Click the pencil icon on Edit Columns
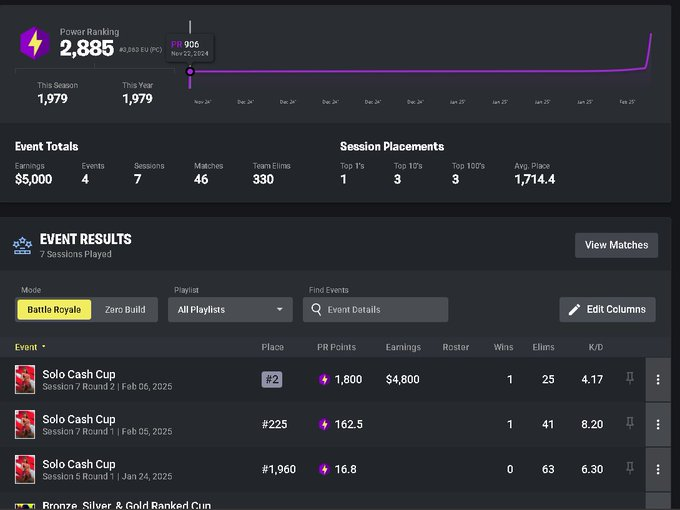This screenshot has height=510, width=680. pyautogui.click(x=574, y=309)
